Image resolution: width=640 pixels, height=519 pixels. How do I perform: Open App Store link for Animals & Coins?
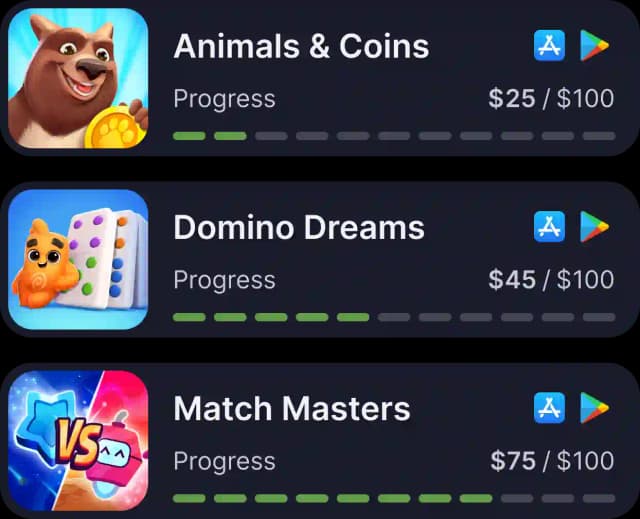[549, 45]
